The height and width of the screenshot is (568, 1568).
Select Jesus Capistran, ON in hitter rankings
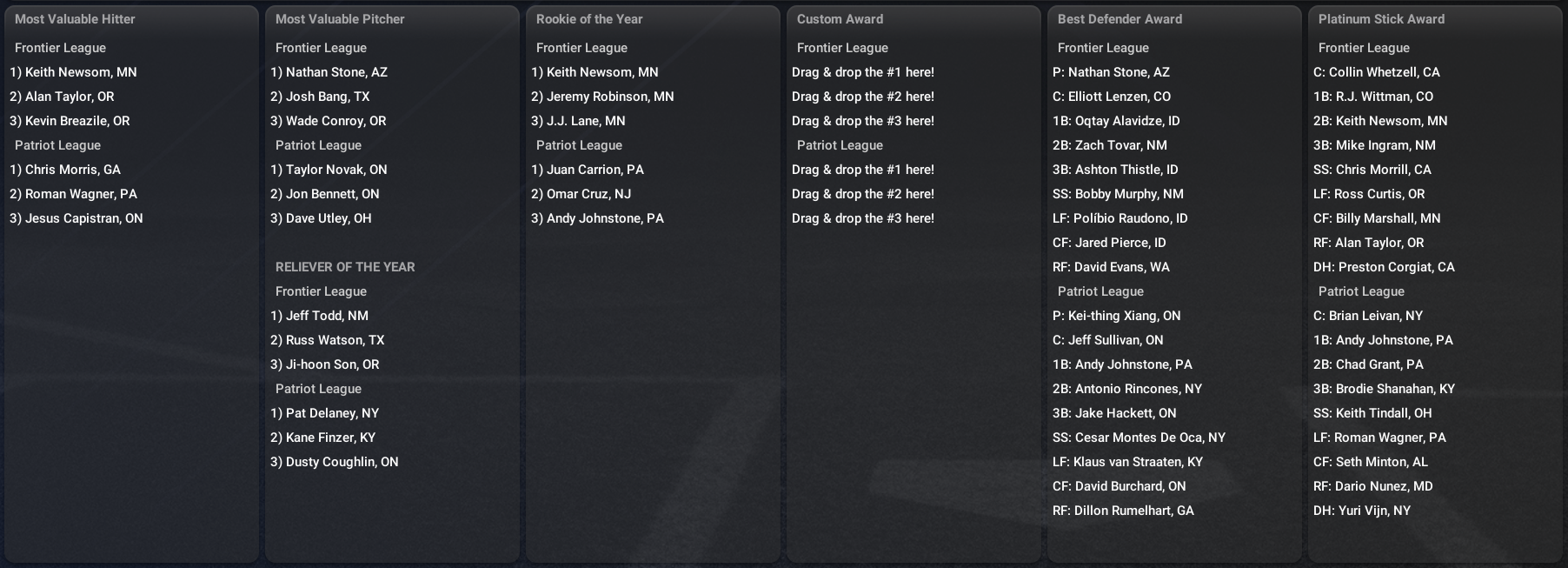click(83, 218)
